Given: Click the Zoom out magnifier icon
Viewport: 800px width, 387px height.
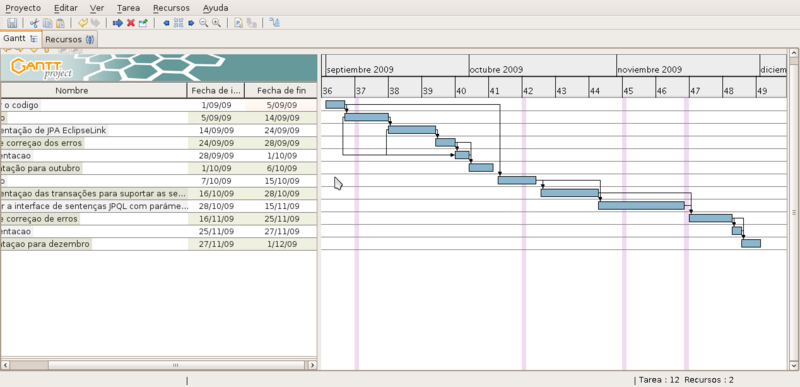Looking at the screenshot, I should pos(204,23).
